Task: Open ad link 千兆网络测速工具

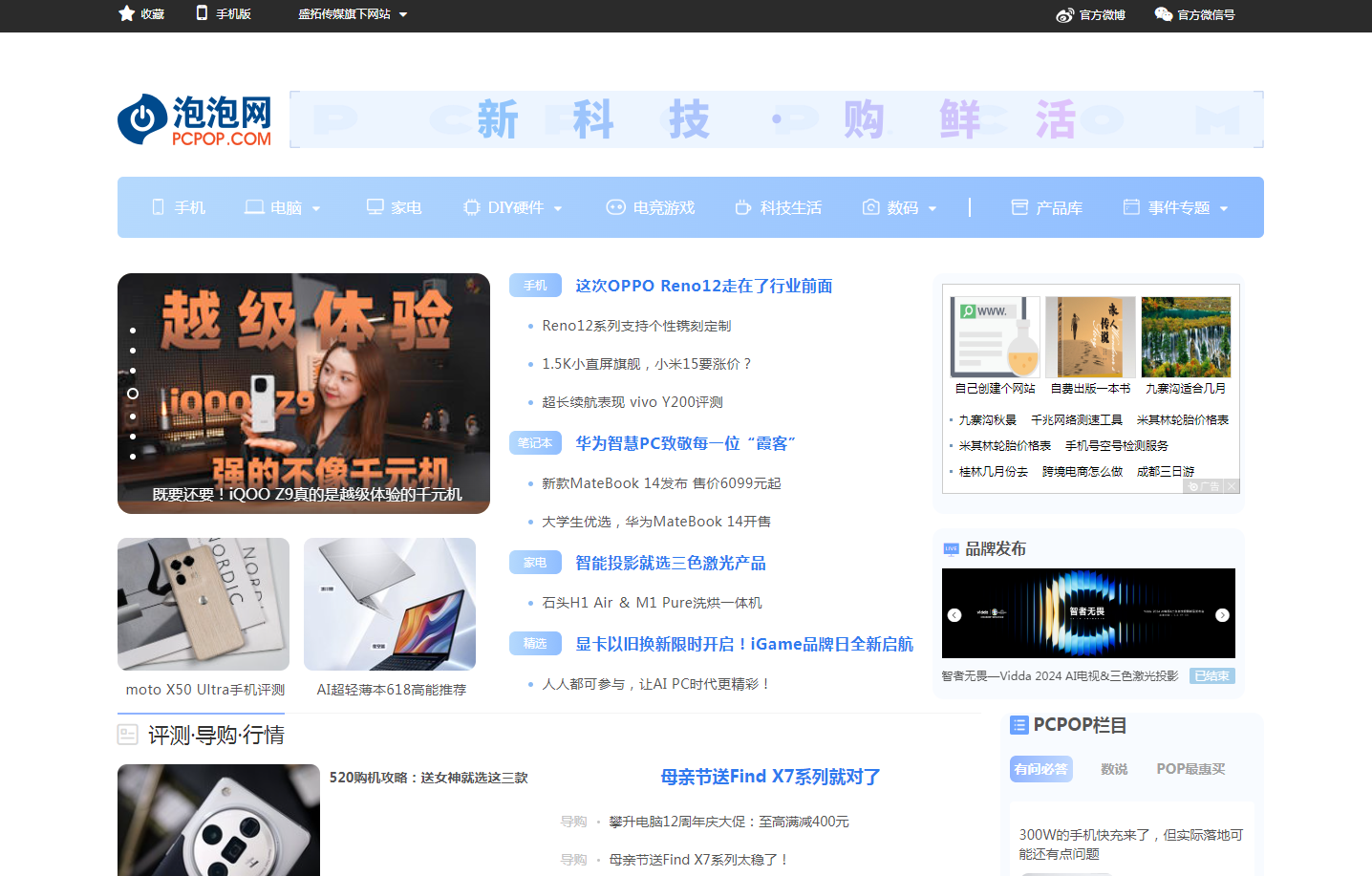Action: point(1077,420)
